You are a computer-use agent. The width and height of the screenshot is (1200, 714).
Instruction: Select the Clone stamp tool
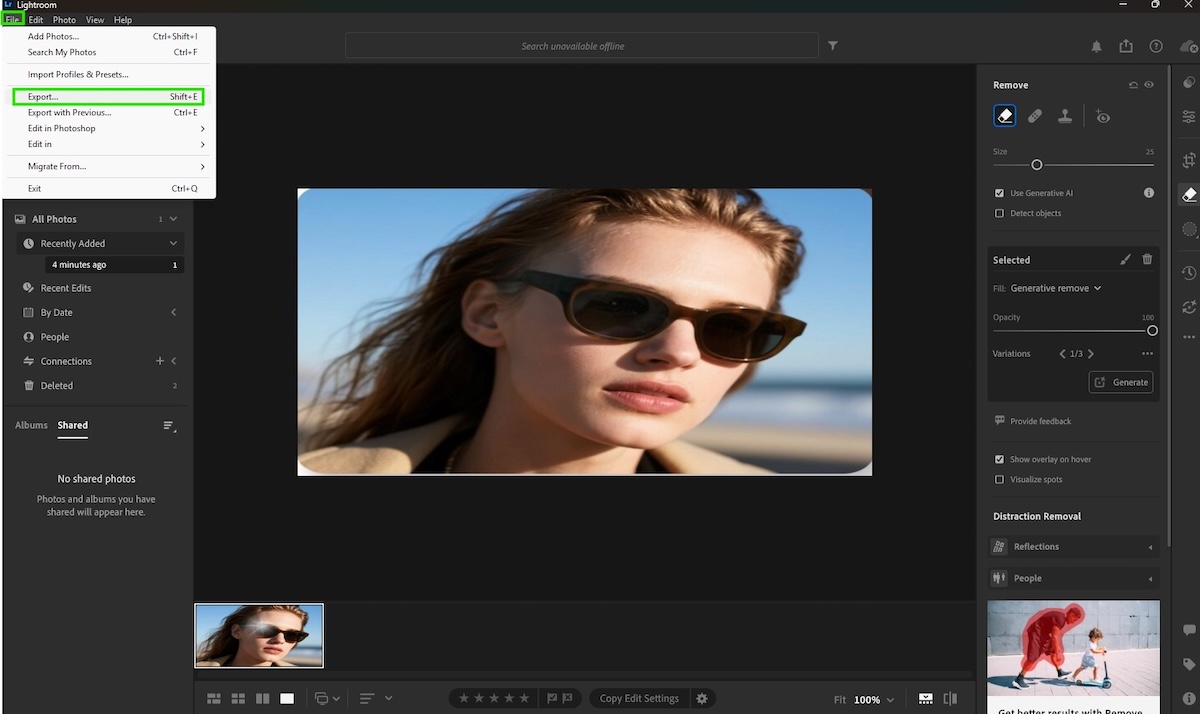coord(1065,116)
